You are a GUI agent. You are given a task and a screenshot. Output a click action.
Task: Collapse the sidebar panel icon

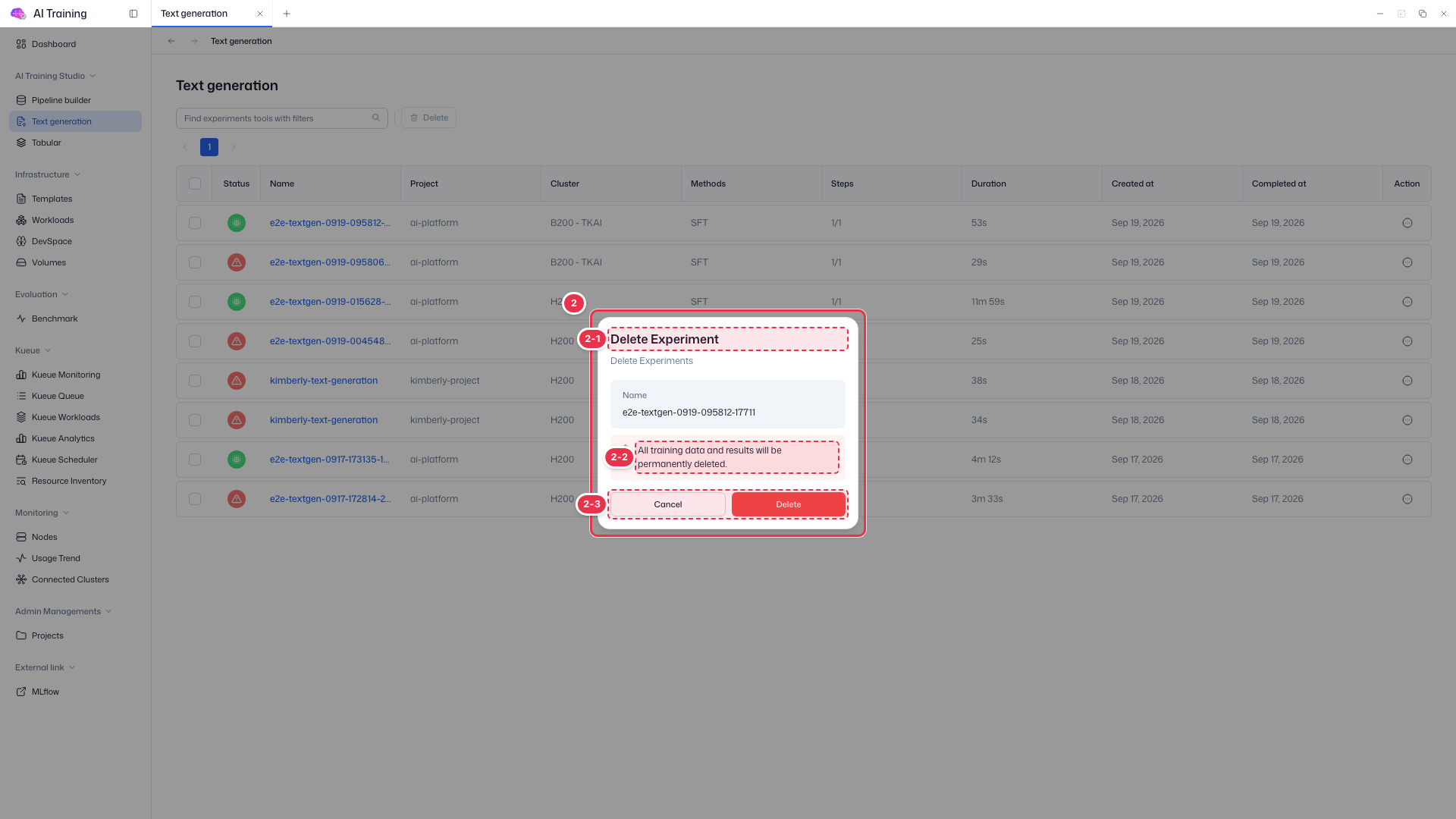pyautogui.click(x=133, y=14)
